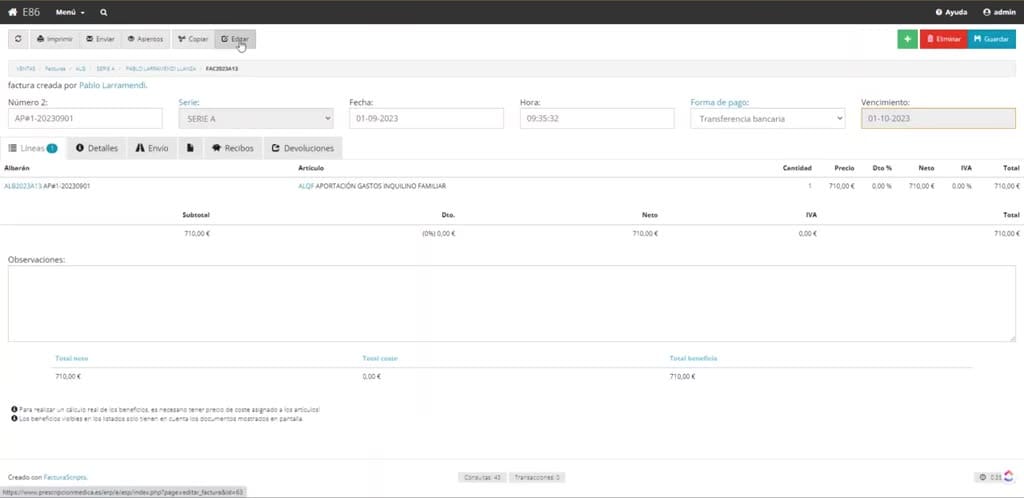Switch to the Devoluciones tab
This screenshot has width=1024, height=498.
tap(302, 148)
